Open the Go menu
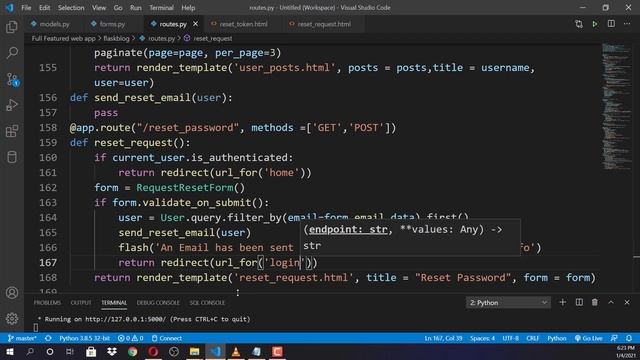640x360 pixels. (118, 8)
